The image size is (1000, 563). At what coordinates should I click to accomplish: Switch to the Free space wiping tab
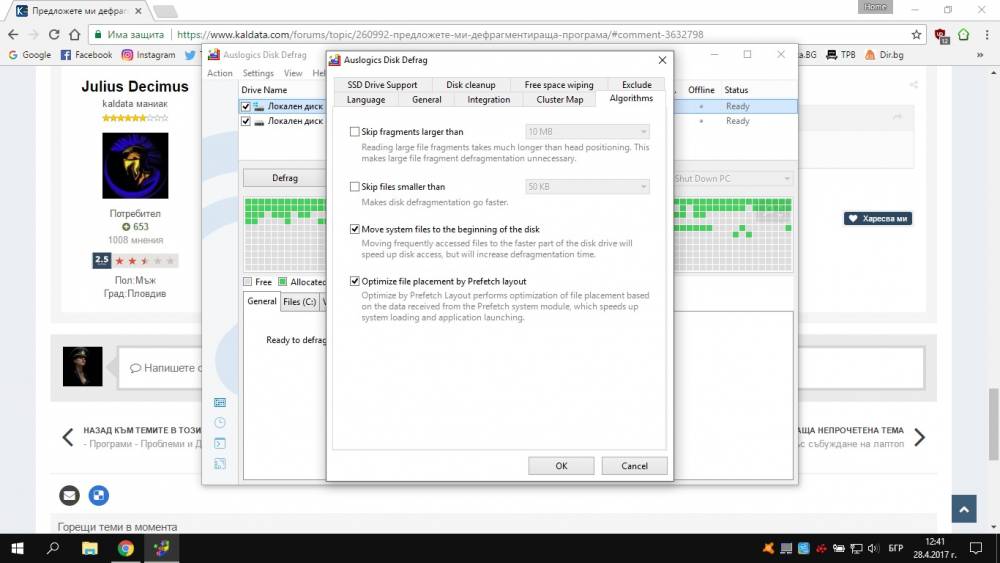point(559,84)
